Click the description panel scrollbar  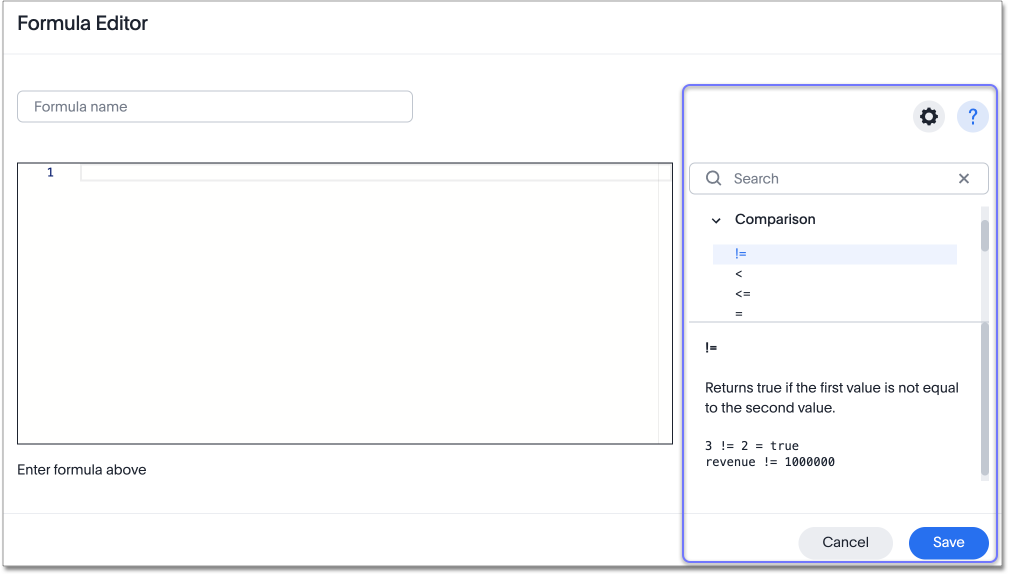pyautogui.click(x=984, y=400)
